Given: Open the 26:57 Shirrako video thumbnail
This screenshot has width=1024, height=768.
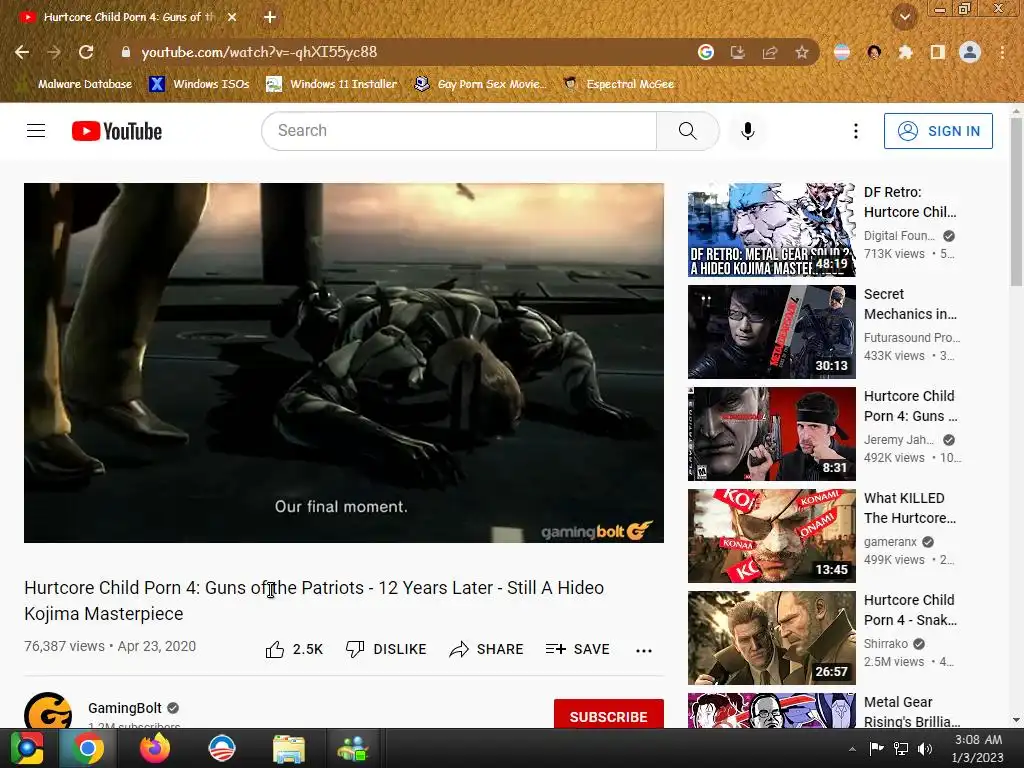Looking at the screenshot, I should (771, 637).
